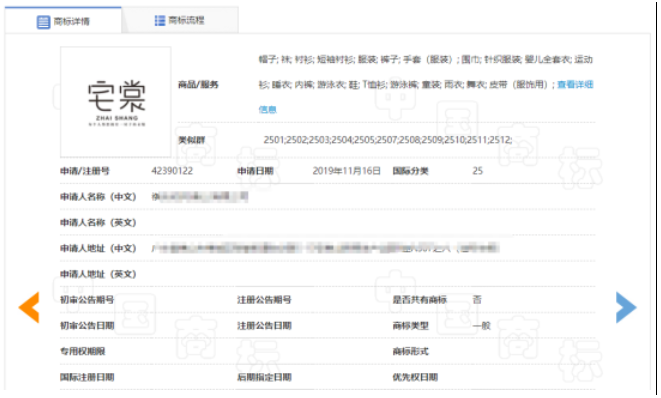Click the 申请人地址（中文） label
Screen dimensions: 661x398
[98, 248]
